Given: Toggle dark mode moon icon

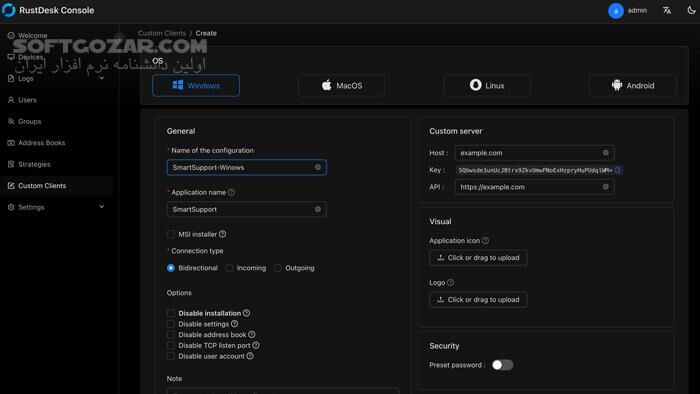Looking at the screenshot, I should tap(691, 10).
